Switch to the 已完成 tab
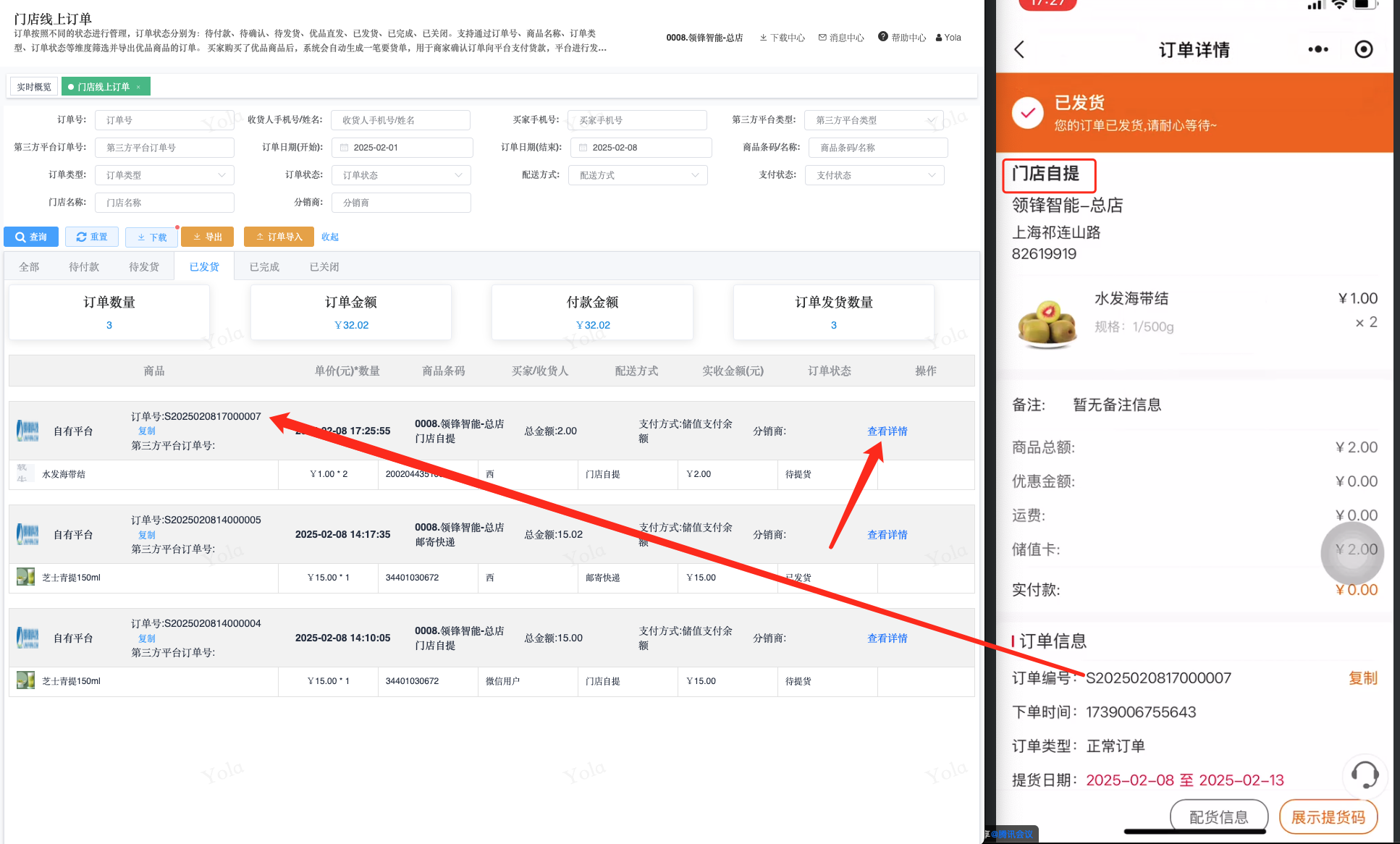Viewport: 1400px width, 844px height. click(x=264, y=267)
